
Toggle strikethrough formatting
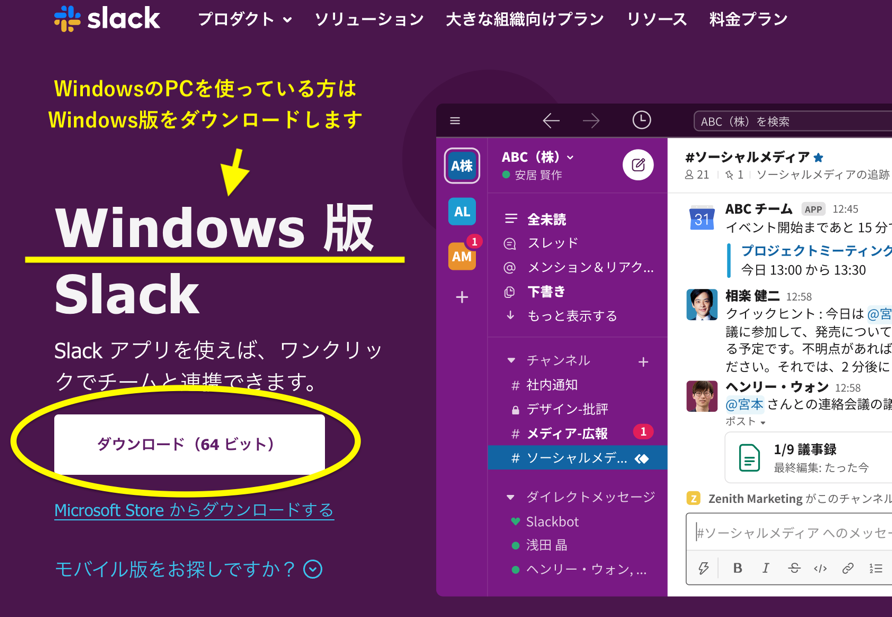point(794,568)
